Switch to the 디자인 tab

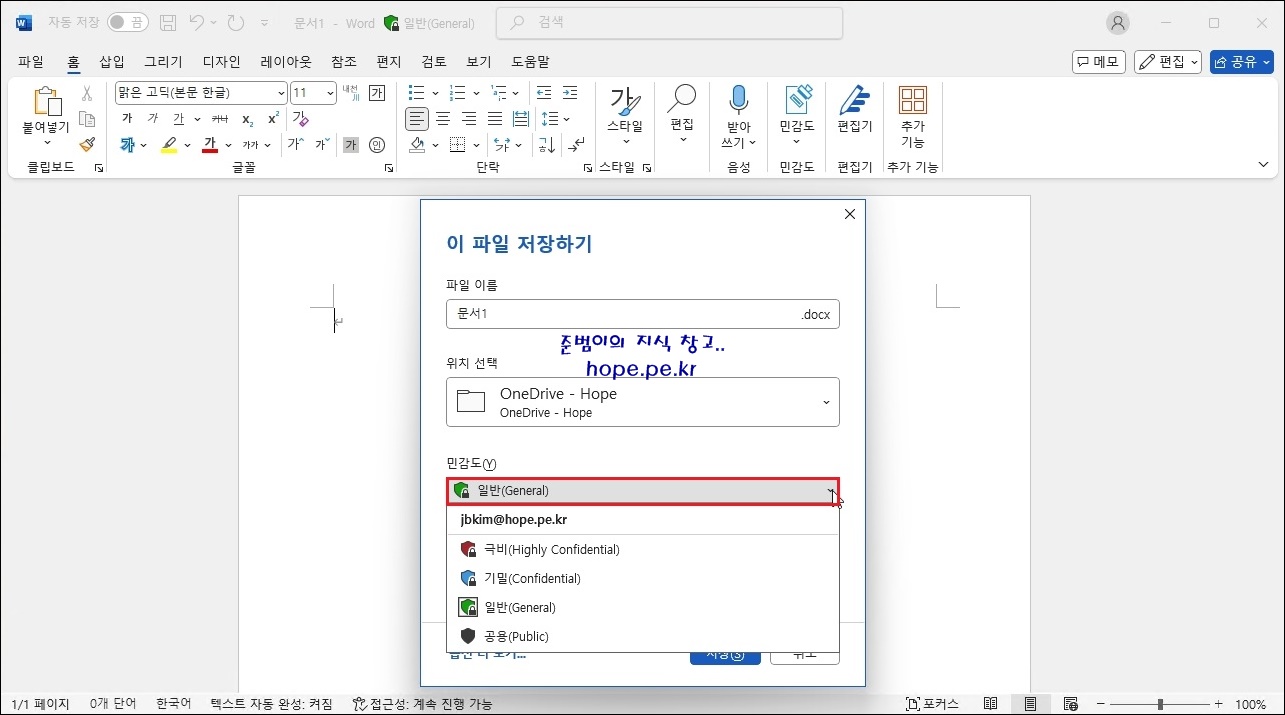pos(222,62)
